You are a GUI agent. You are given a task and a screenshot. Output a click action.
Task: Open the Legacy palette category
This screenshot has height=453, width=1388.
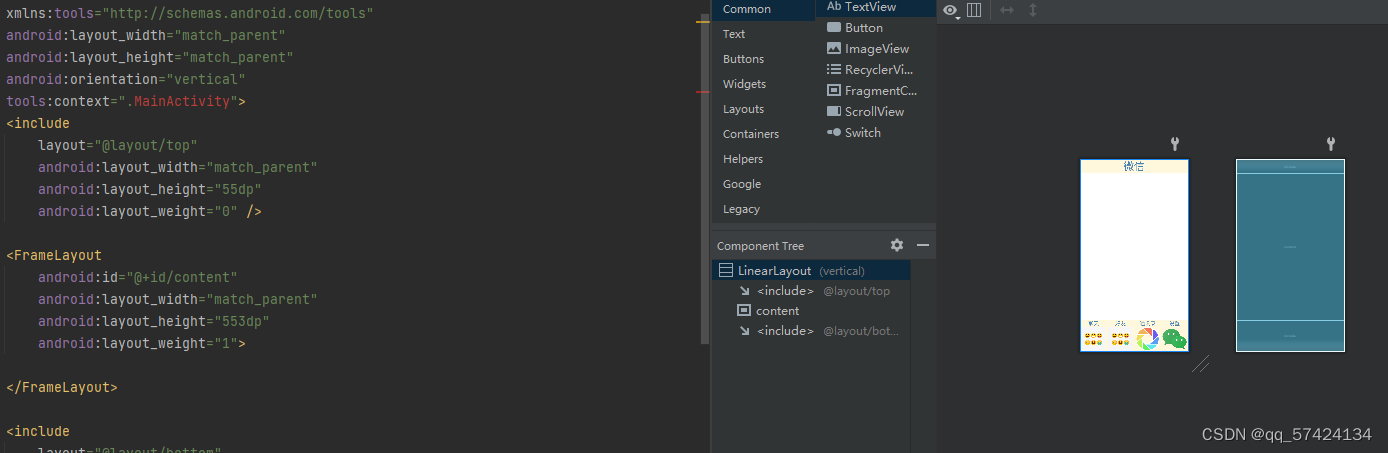(x=763, y=209)
